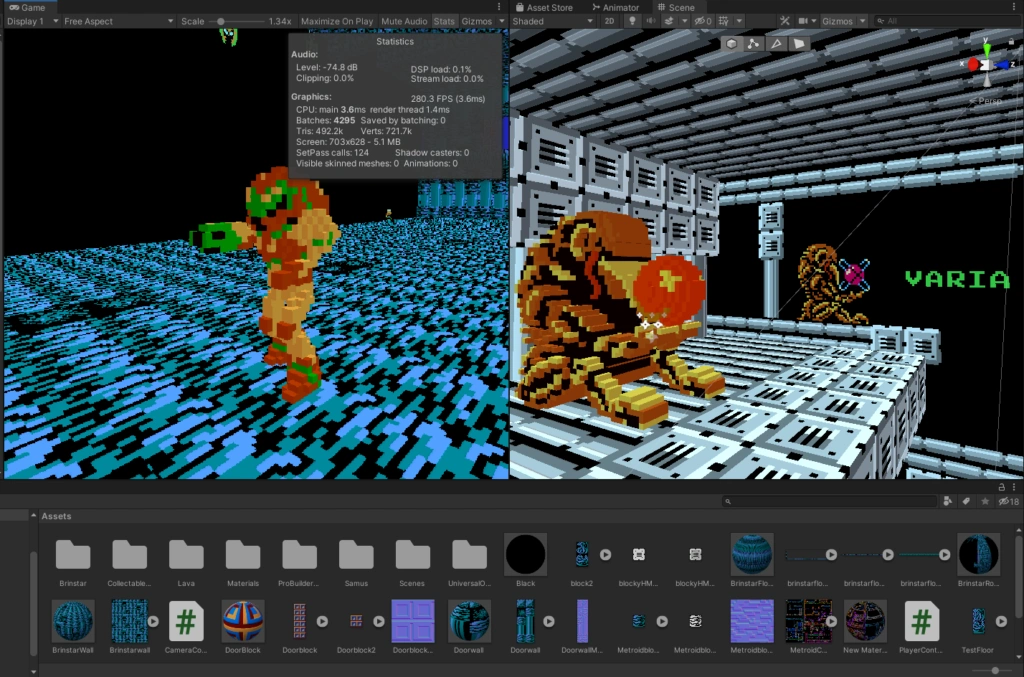This screenshot has height=677, width=1024.
Task: Open Project panel kebab options menu
Action: (1014, 487)
